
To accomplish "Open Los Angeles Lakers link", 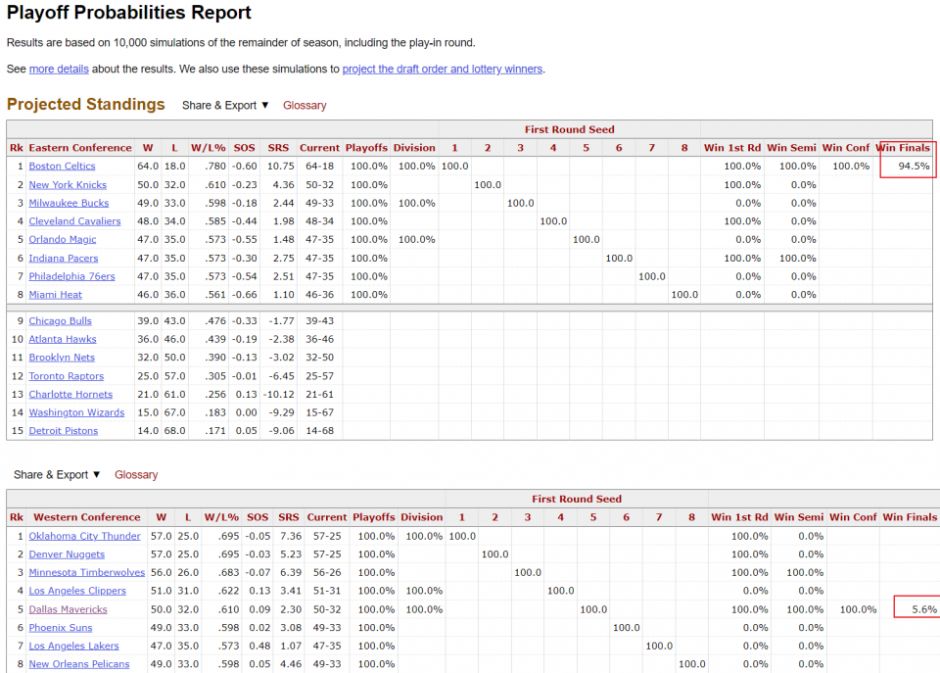I will click(x=74, y=646).
